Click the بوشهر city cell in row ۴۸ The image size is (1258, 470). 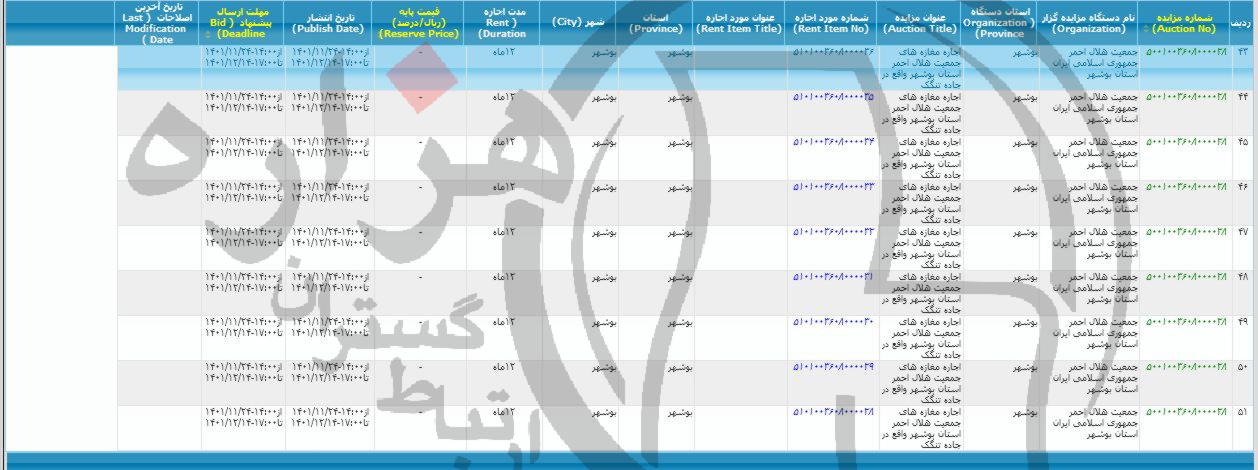(579, 293)
